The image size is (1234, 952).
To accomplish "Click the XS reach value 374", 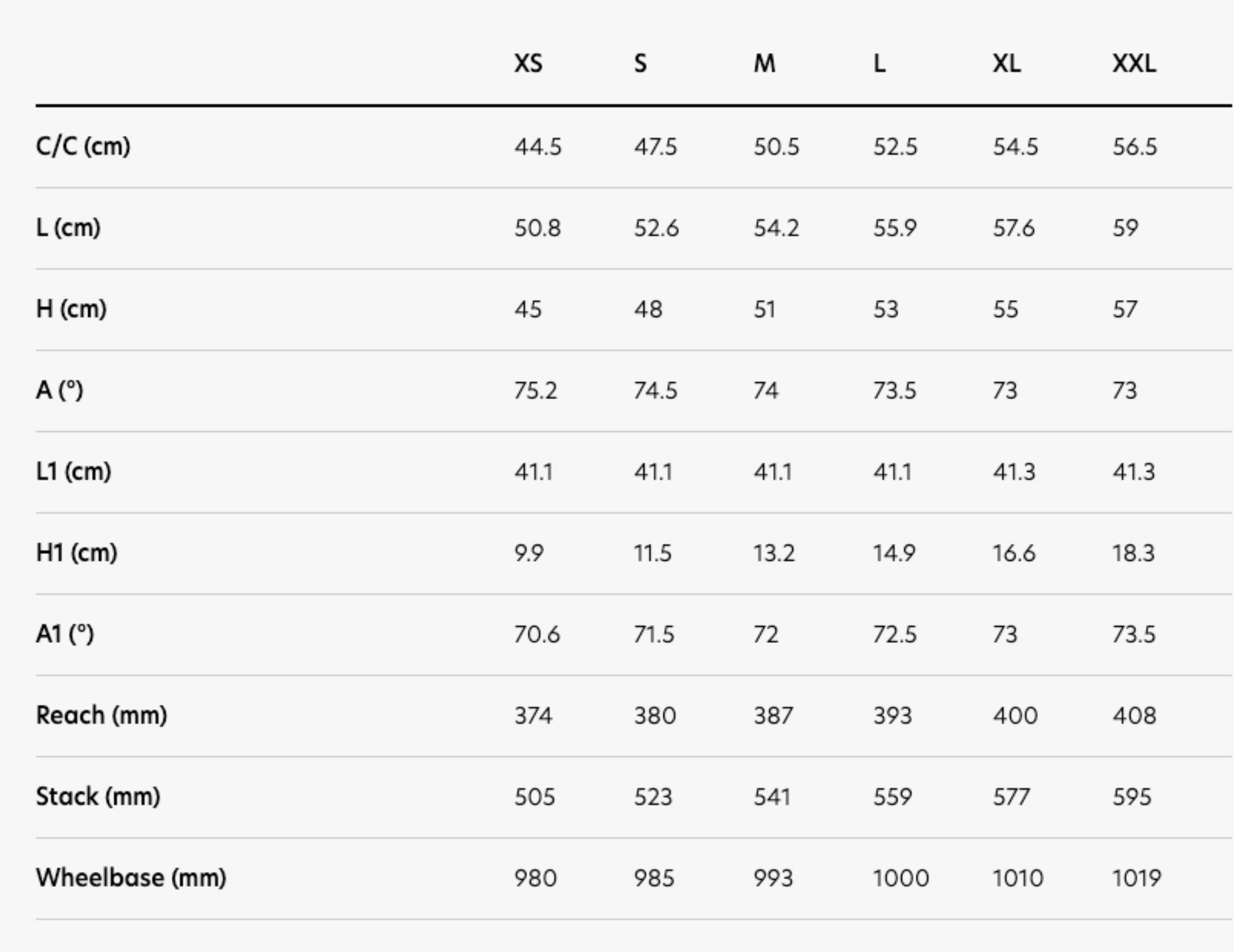I will pos(533,716).
